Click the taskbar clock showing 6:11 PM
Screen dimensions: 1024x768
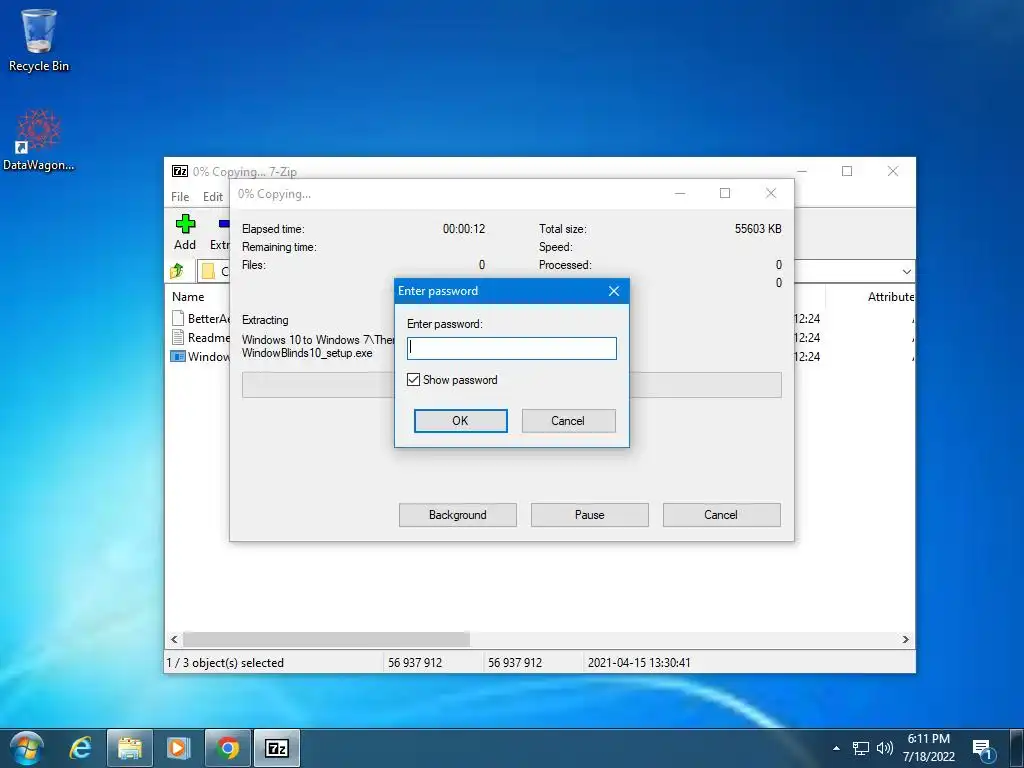point(929,748)
